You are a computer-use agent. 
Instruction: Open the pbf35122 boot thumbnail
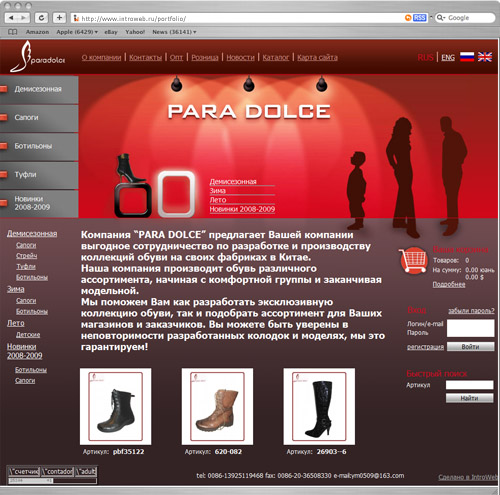pyautogui.click(x=115, y=406)
